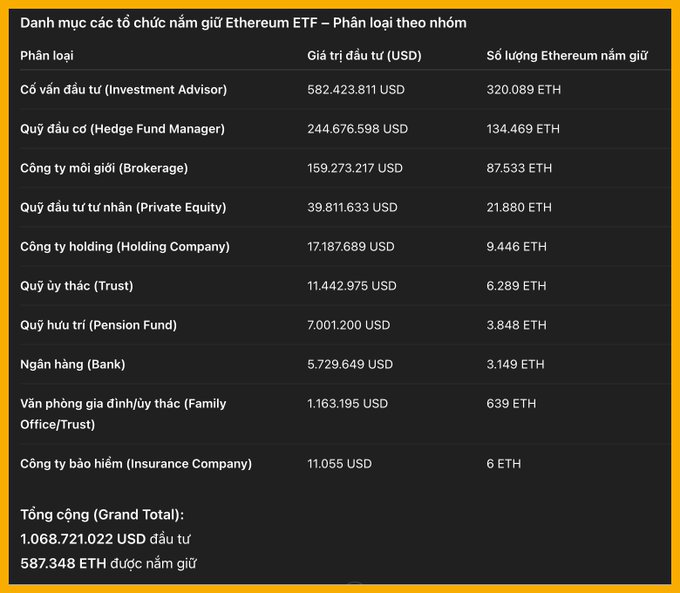Image resolution: width=680 pixels, height=593 pixels.
Task: Select the Holding Company row label
Action: tap(125, 246)
